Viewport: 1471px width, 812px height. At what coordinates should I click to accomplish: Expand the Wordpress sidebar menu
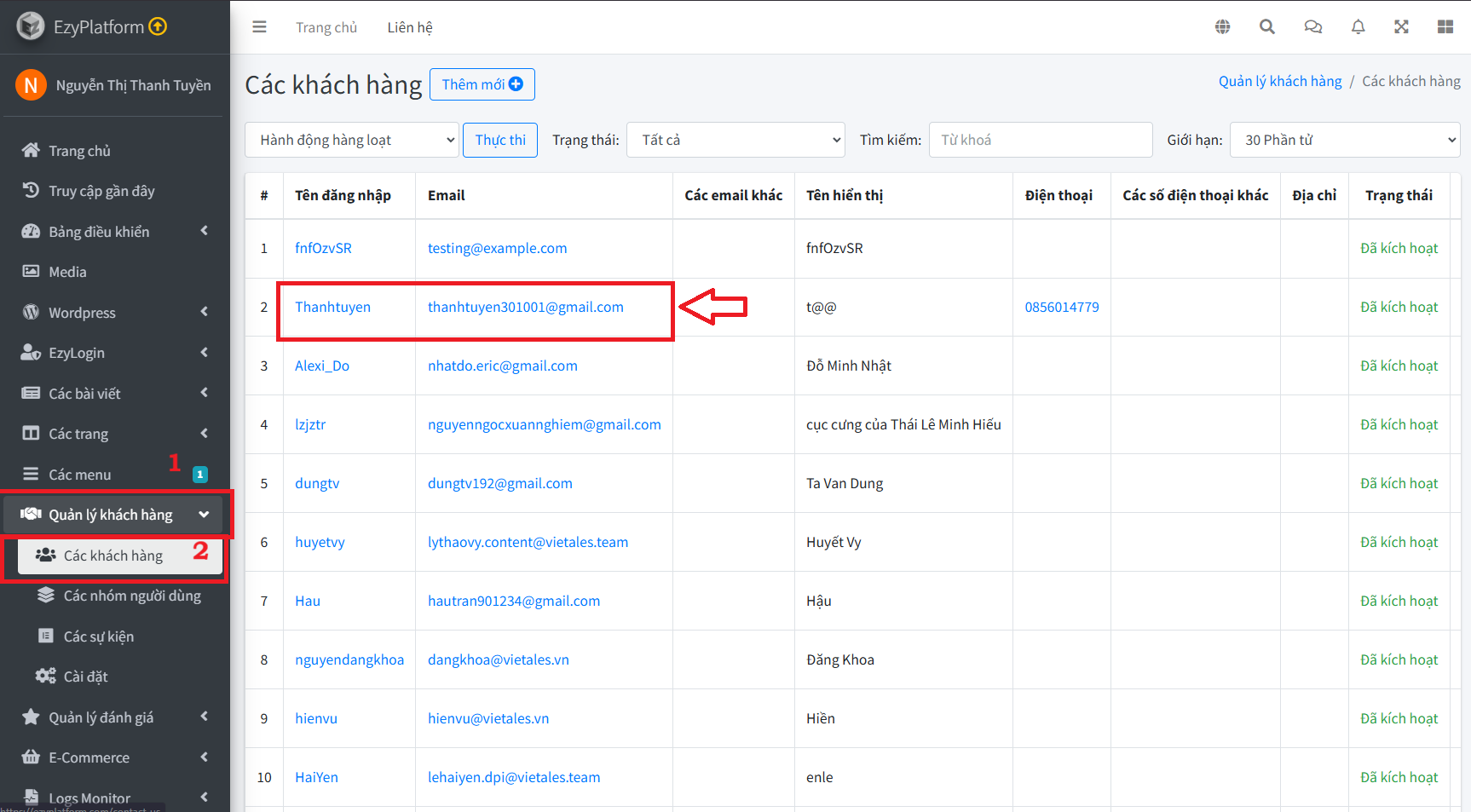114,313
